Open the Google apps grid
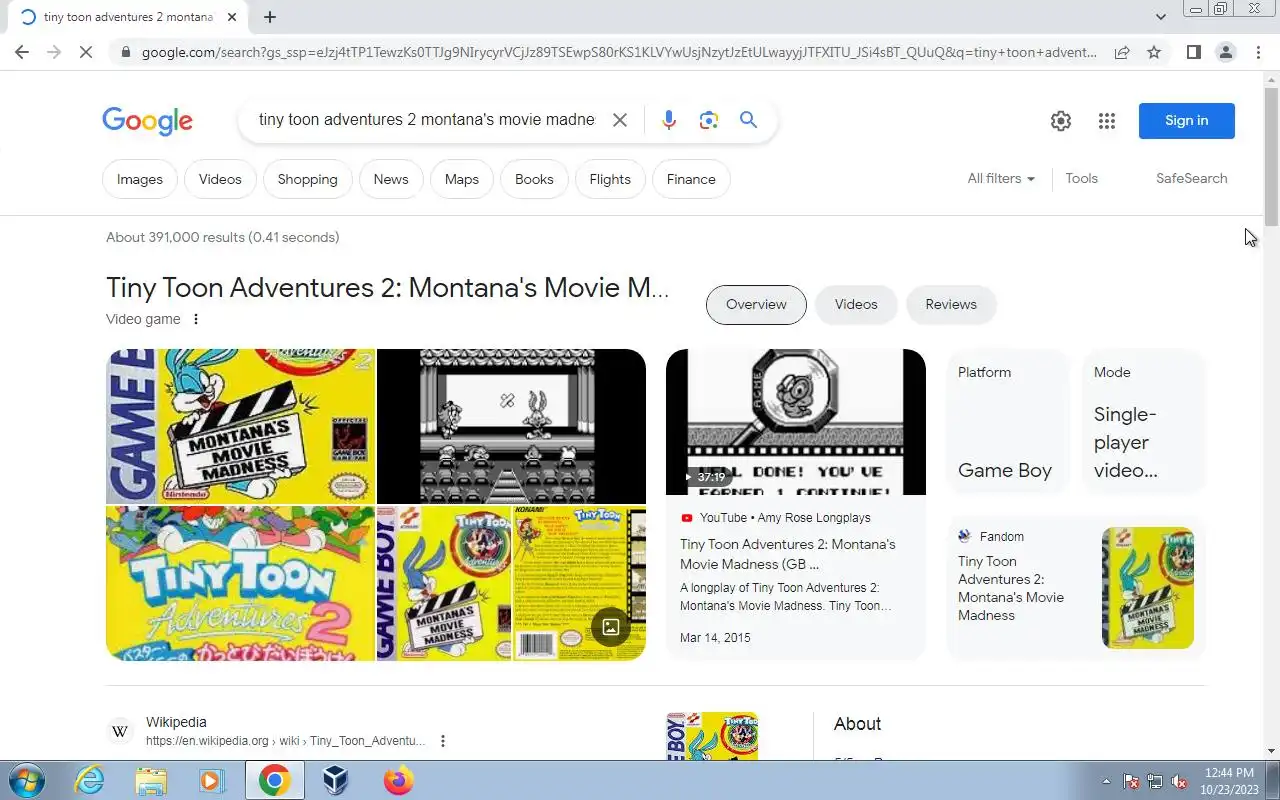Screen dimensions: 1280x800 click(1106, 121)
